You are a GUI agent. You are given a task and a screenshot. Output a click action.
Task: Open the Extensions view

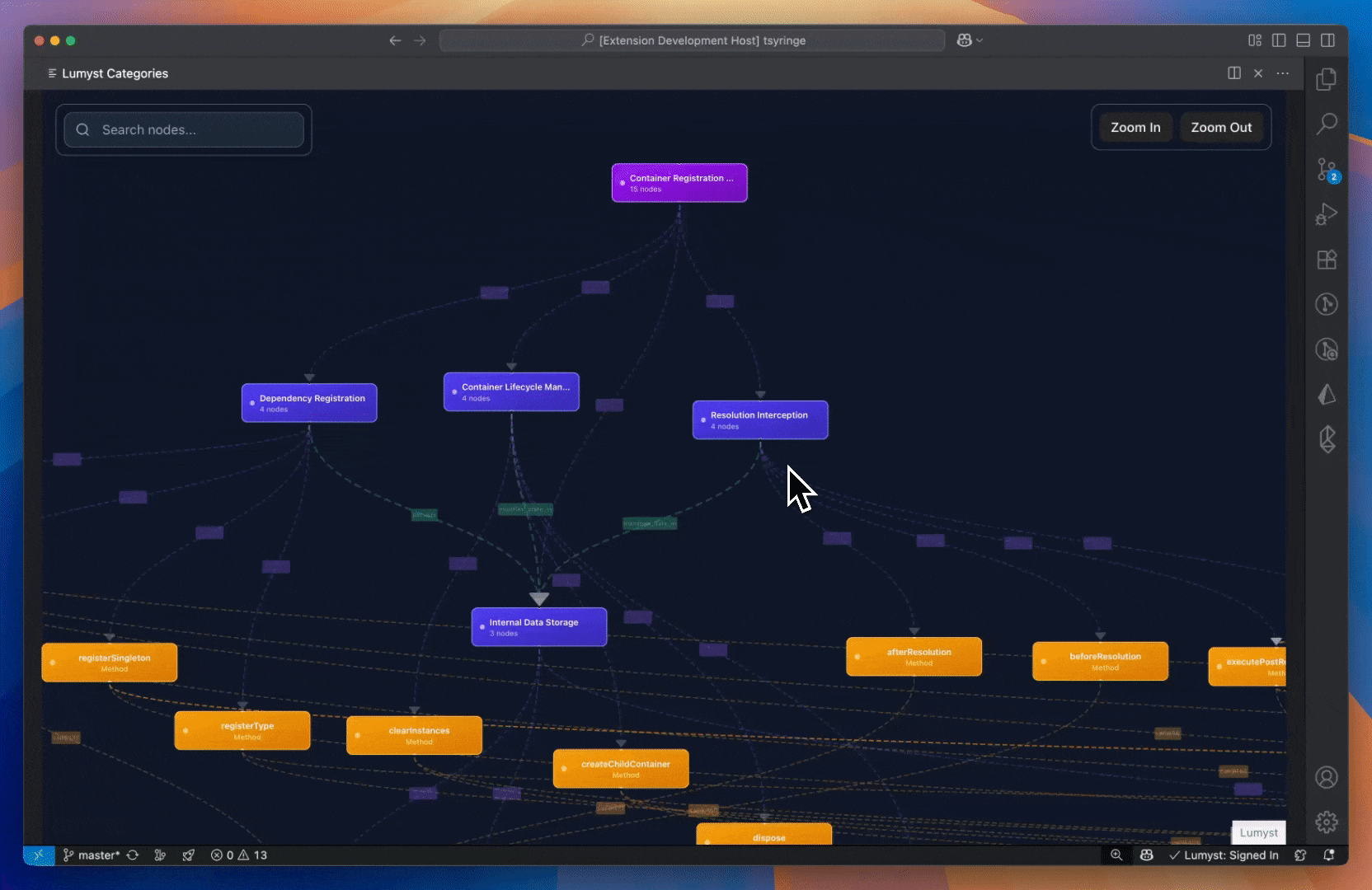tap(1327, 260)
